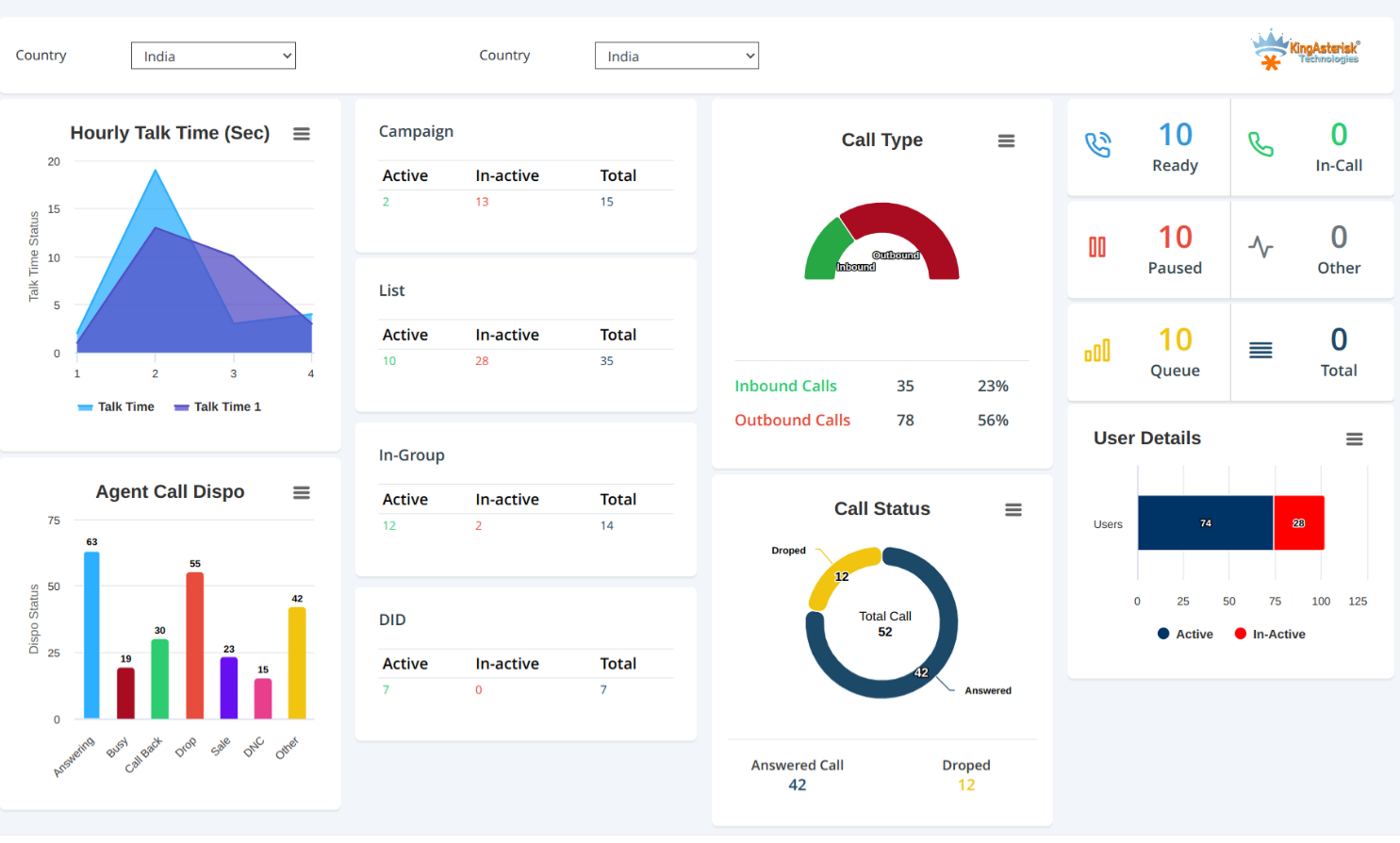Click the pink DNC bar labeled 15
This screenshot has height=843, width=1400.
[263, 699]
